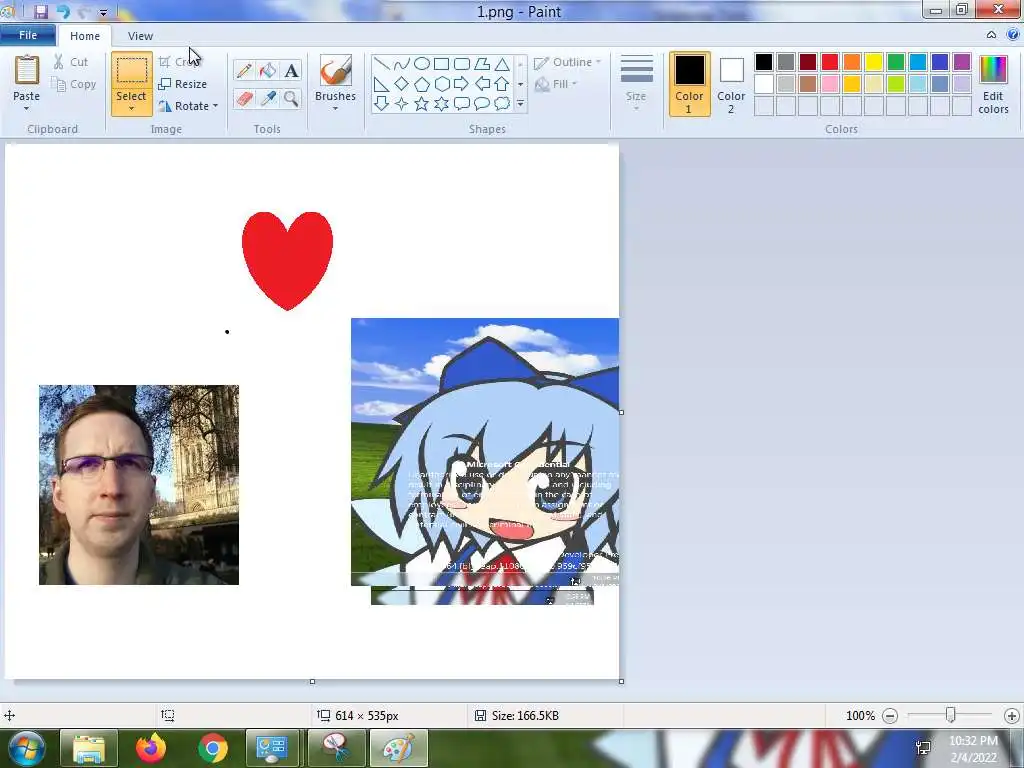
Task: Choose the Line shape
Action: (x=382, y=64)
